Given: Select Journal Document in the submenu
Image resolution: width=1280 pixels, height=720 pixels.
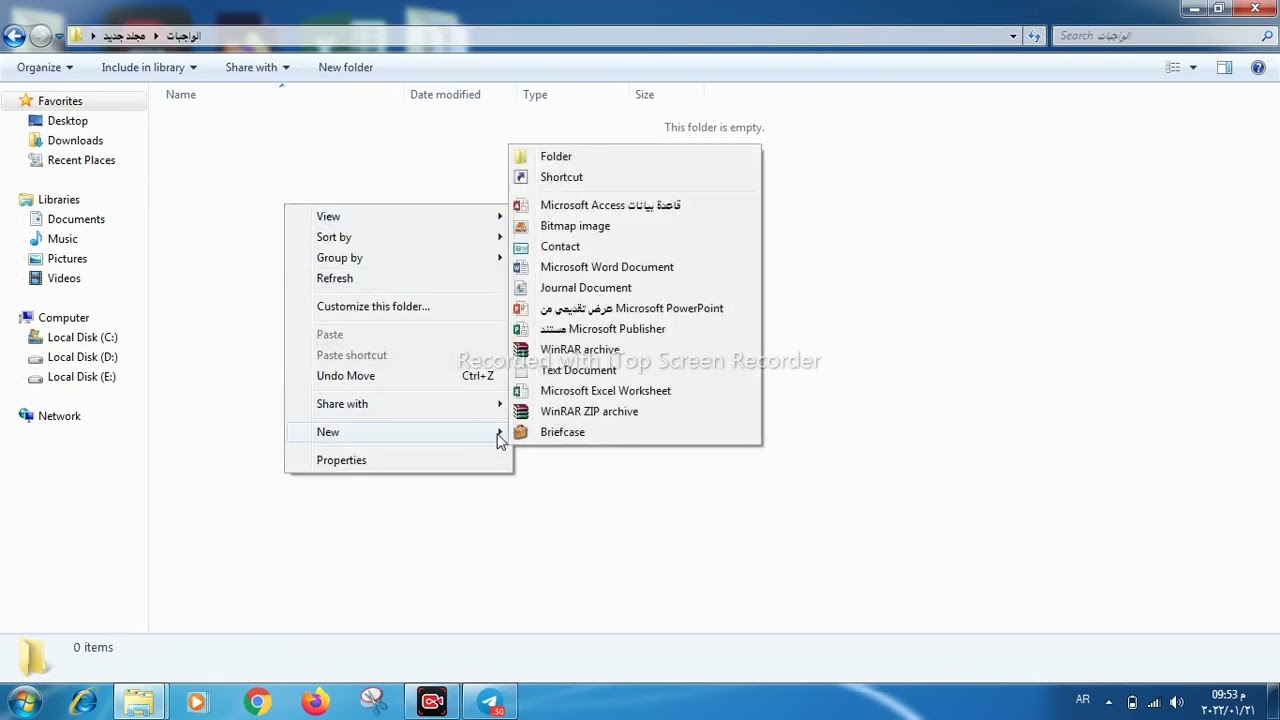Looking at the screenshot, I should (635, 288).
